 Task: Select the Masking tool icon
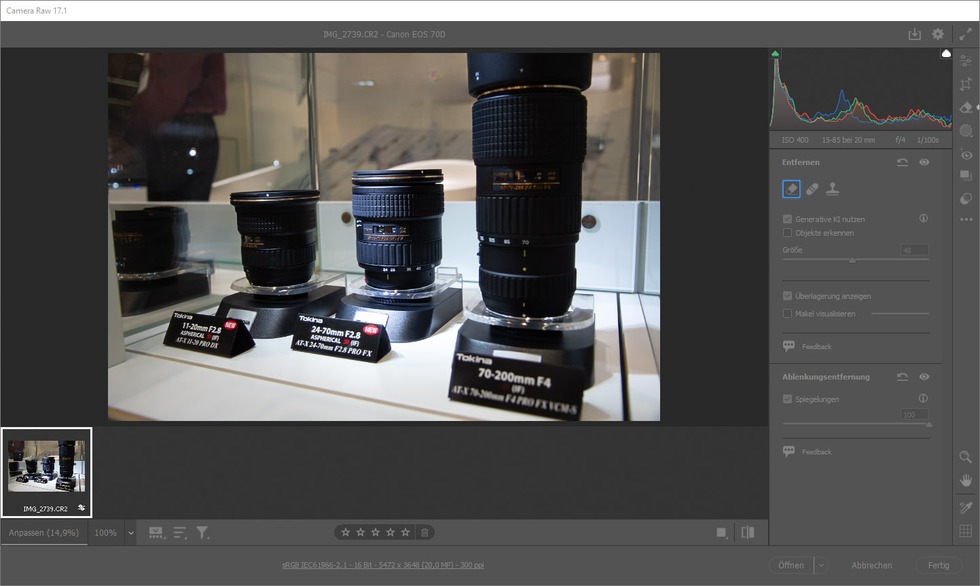(966, 131)
